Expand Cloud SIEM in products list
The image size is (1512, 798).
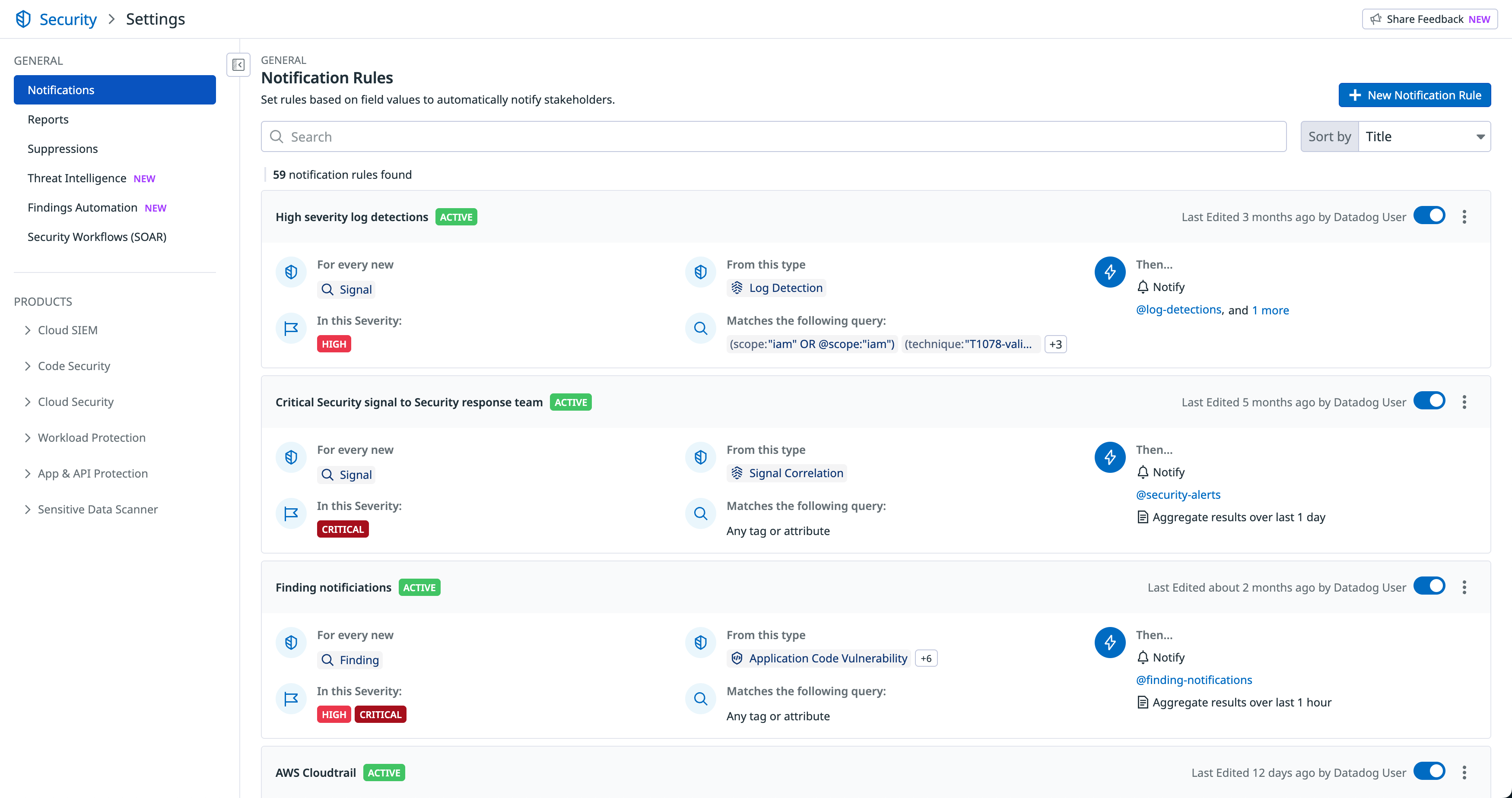tap(61, 330)
